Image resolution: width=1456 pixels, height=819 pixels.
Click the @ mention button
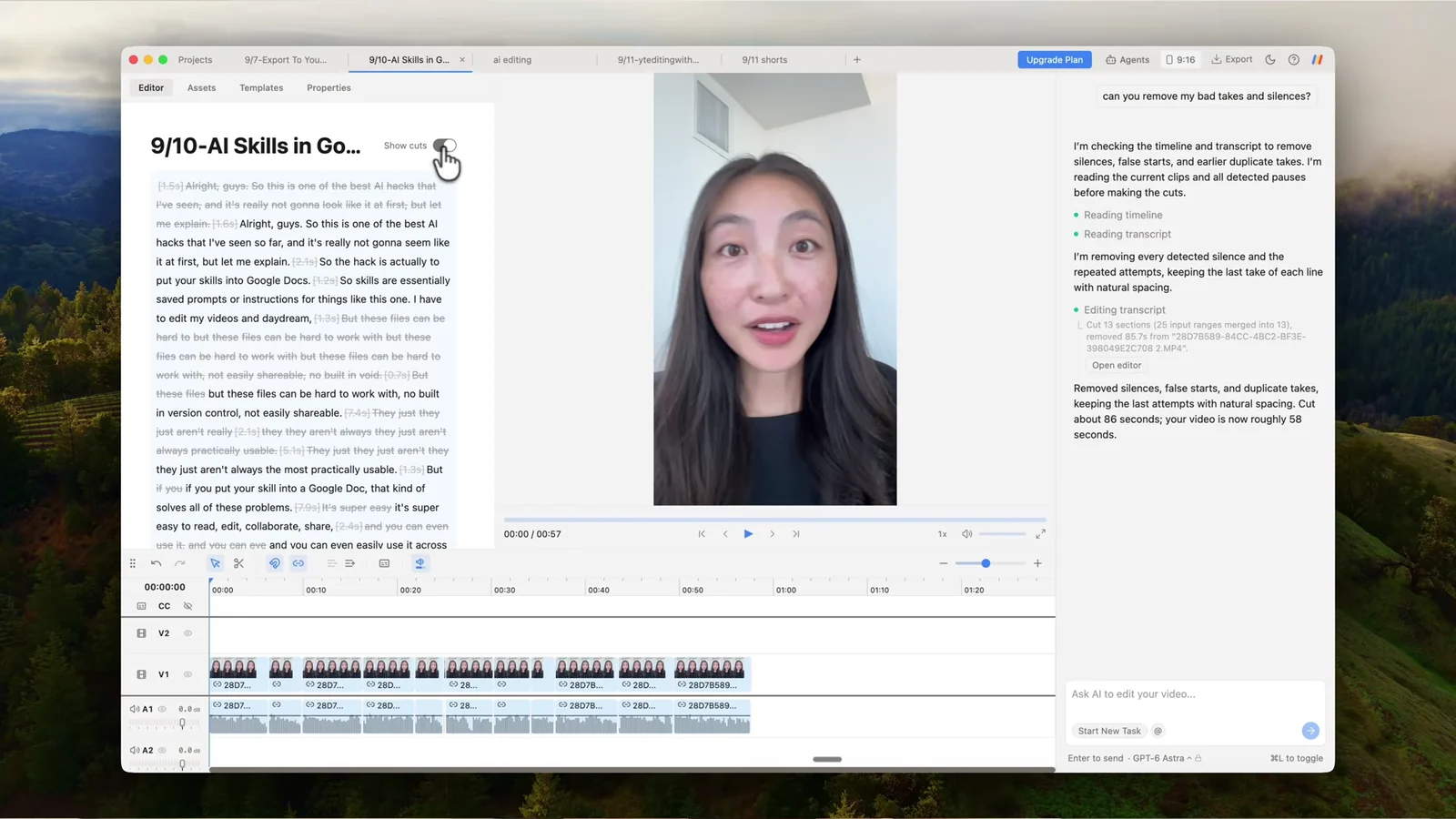1158,732
